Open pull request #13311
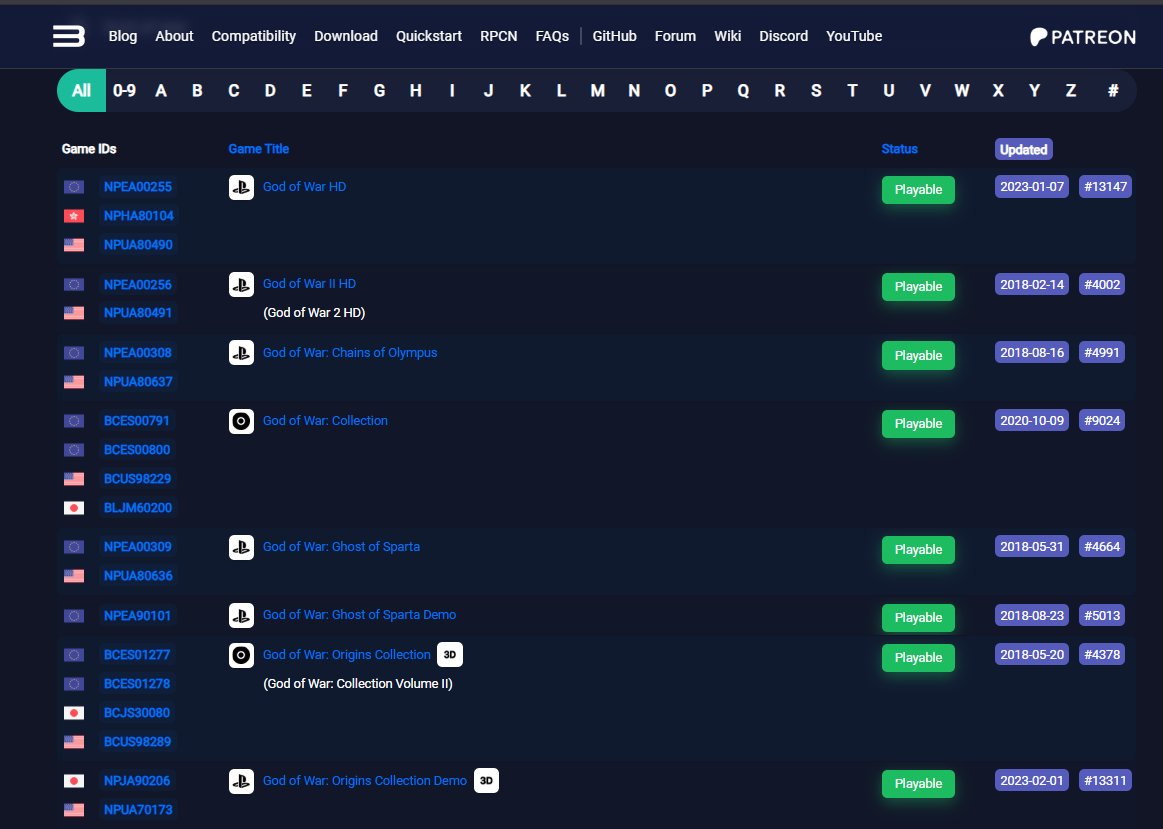1163x829 pixels. pyautogui.click(x=1105, y=781)
